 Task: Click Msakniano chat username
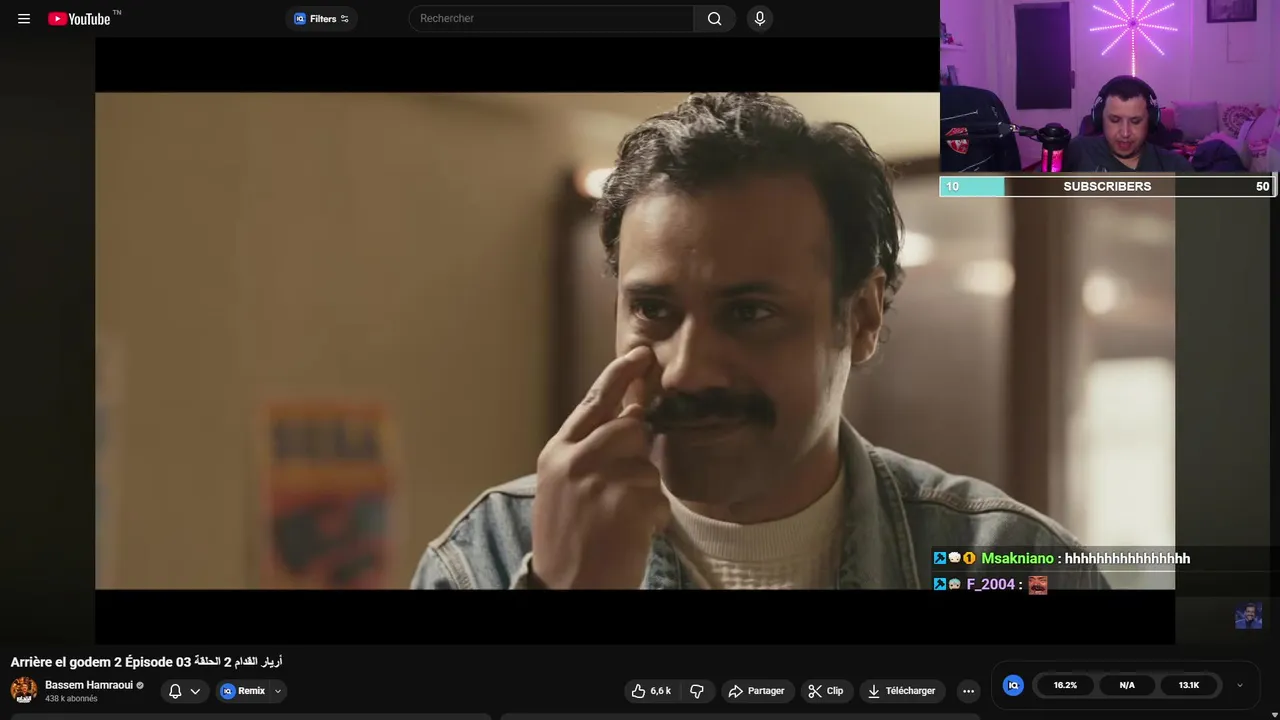(x=1017, y=559)
